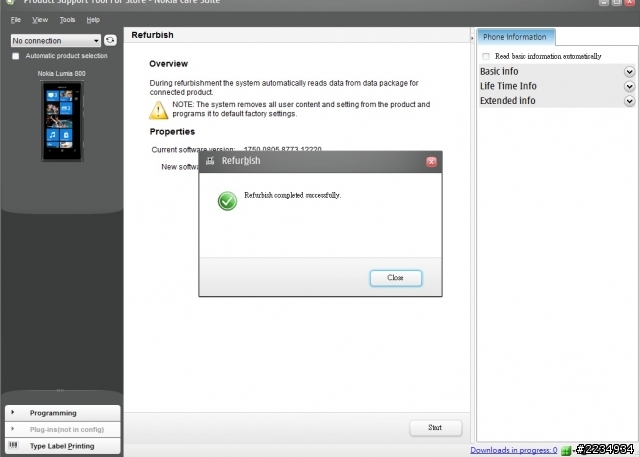Click the Nokia Lumia 800 label

(62, 73)
